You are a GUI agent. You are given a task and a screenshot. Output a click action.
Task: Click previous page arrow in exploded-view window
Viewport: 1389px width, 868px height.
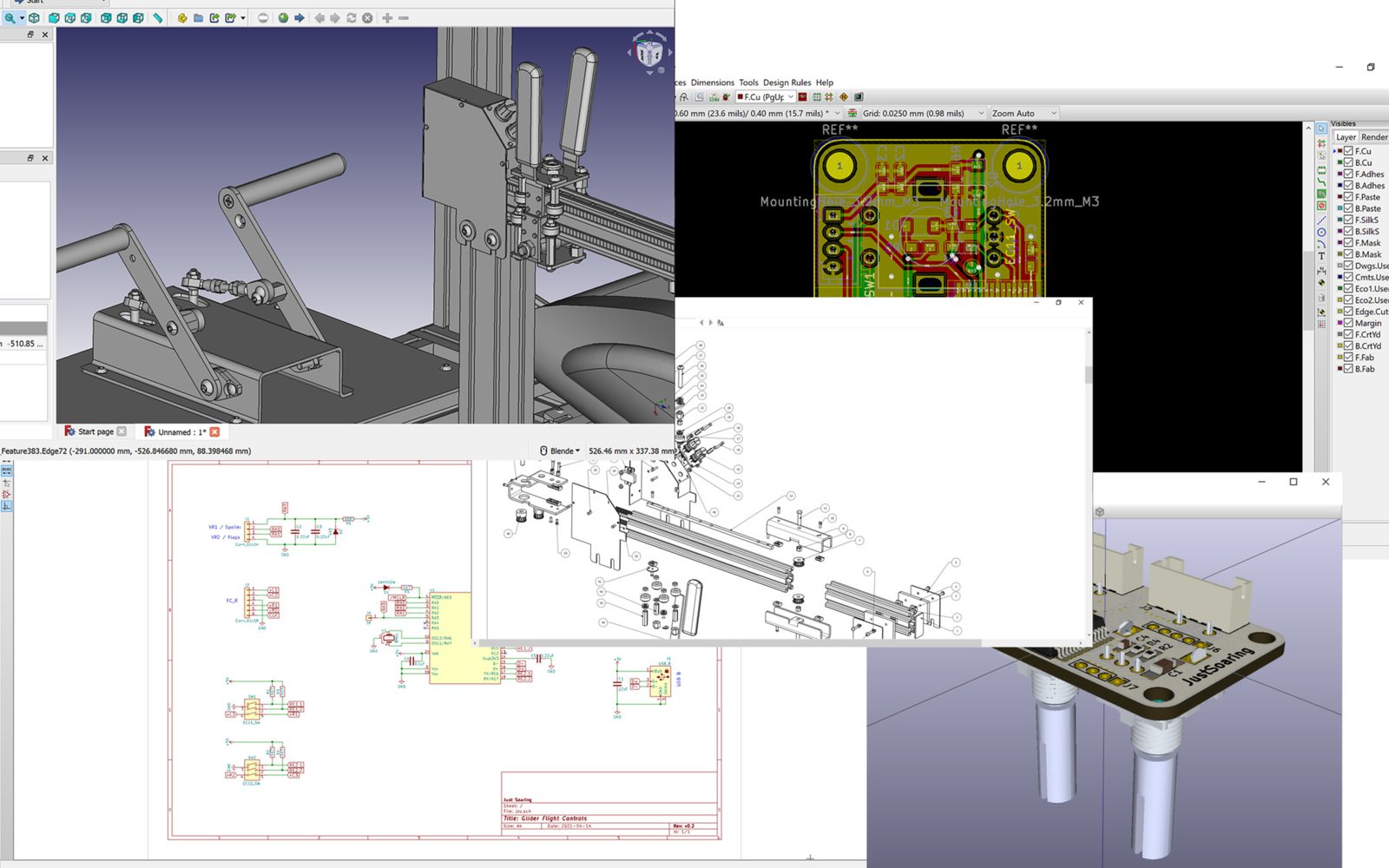[701, 322]
